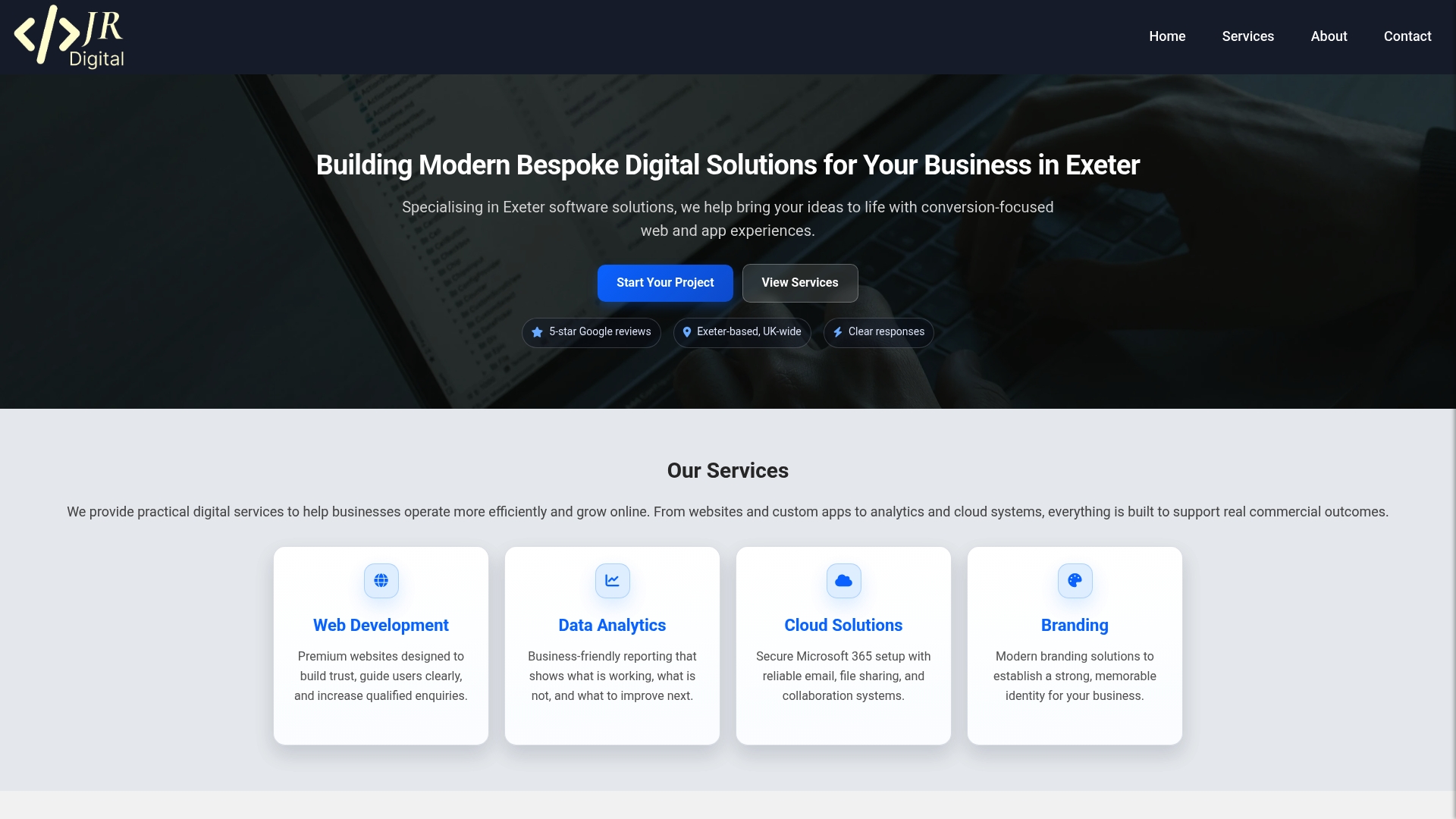Screen dimensions: 1456x819
Task: Click the JR Digital logo
Action: (x=69, y=36)
